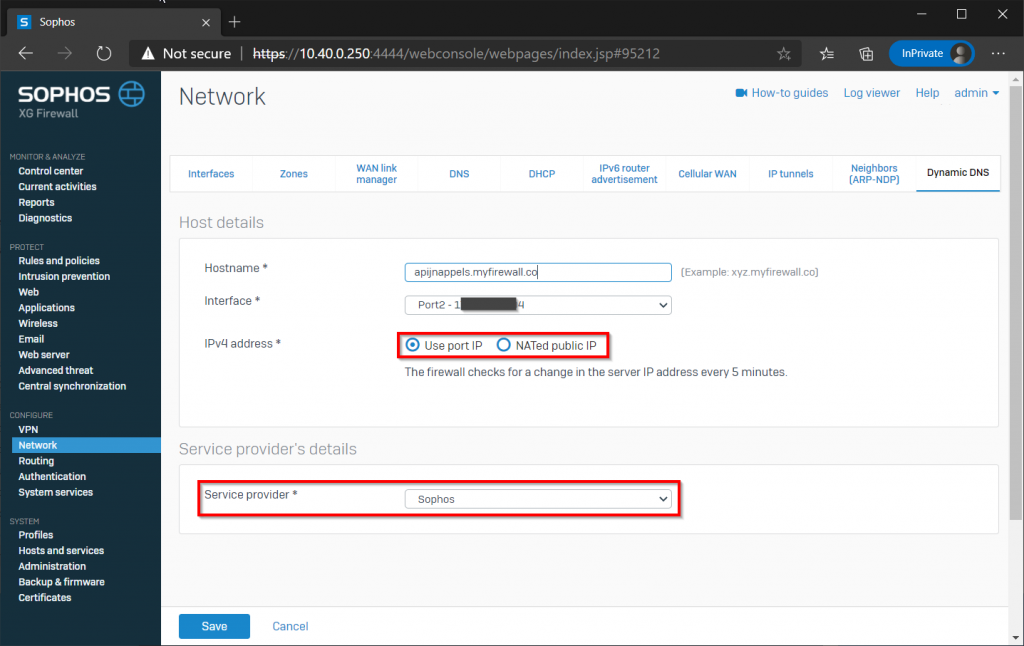Screen dimensions: 1024x646
Task: Open the Help link
Action: point(927,93)
